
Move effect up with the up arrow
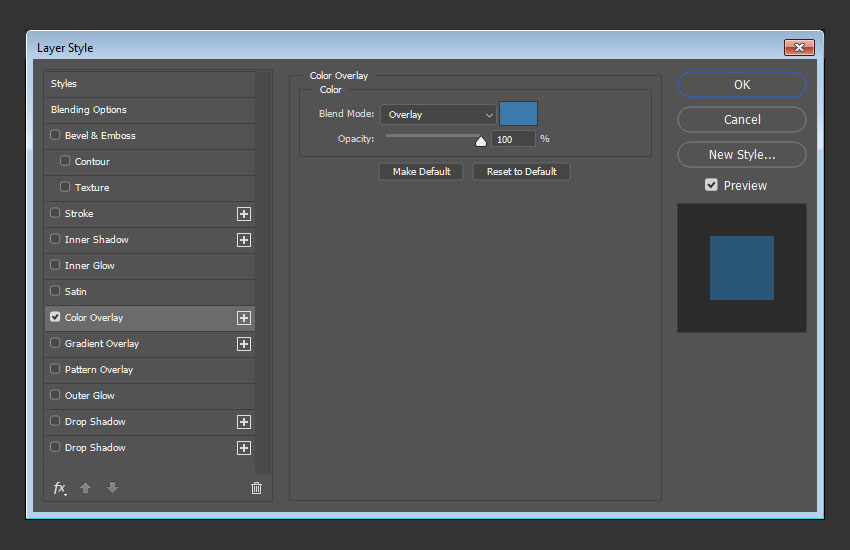tap(85, 488)
